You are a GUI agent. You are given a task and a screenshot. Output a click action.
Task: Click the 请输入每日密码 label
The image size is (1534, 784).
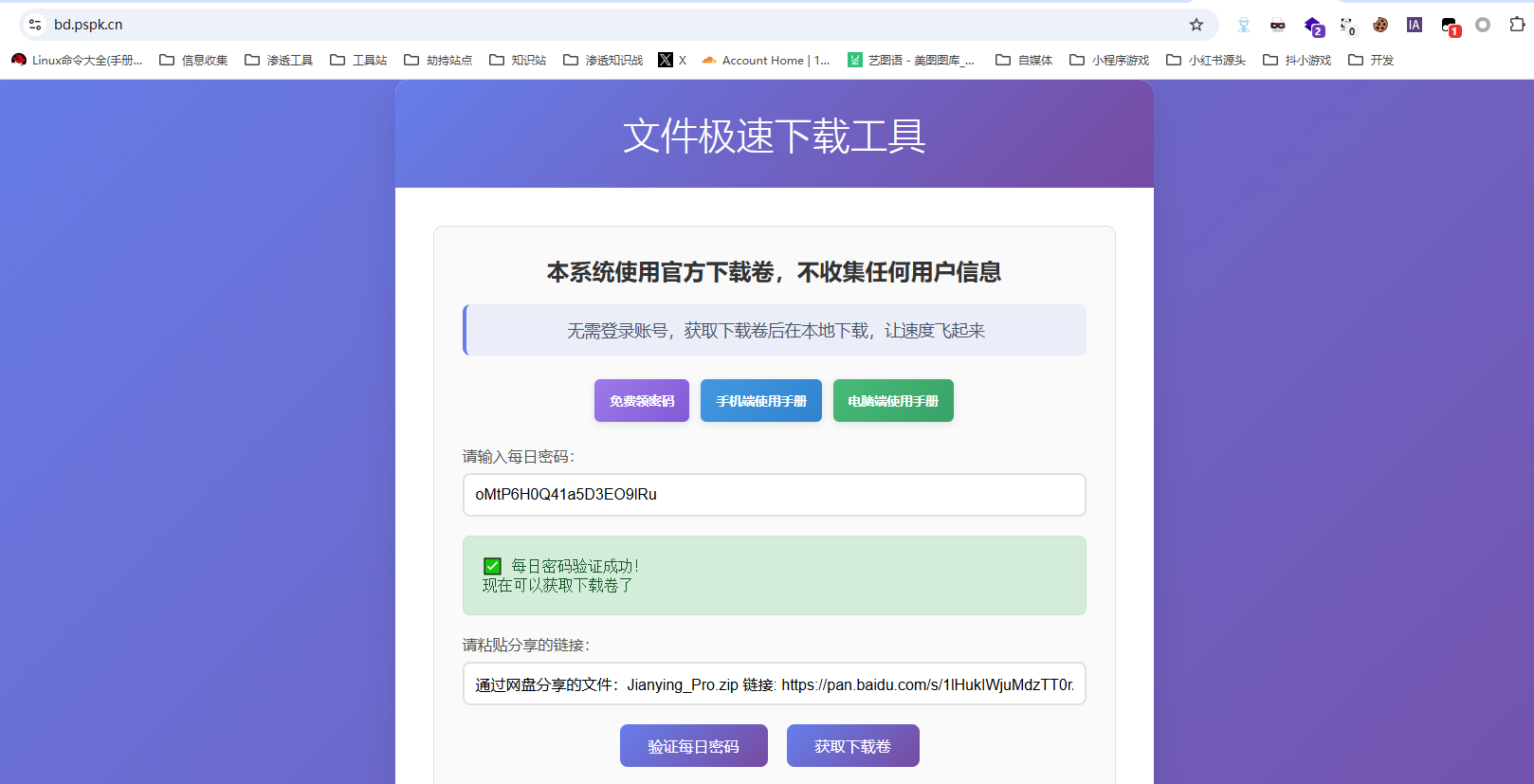[519, 457]
